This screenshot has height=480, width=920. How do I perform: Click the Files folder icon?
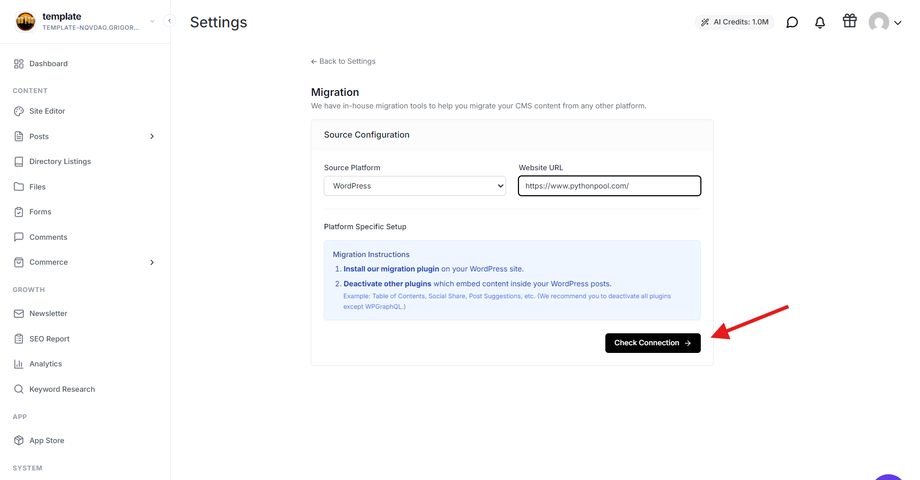tap(19, 187)
